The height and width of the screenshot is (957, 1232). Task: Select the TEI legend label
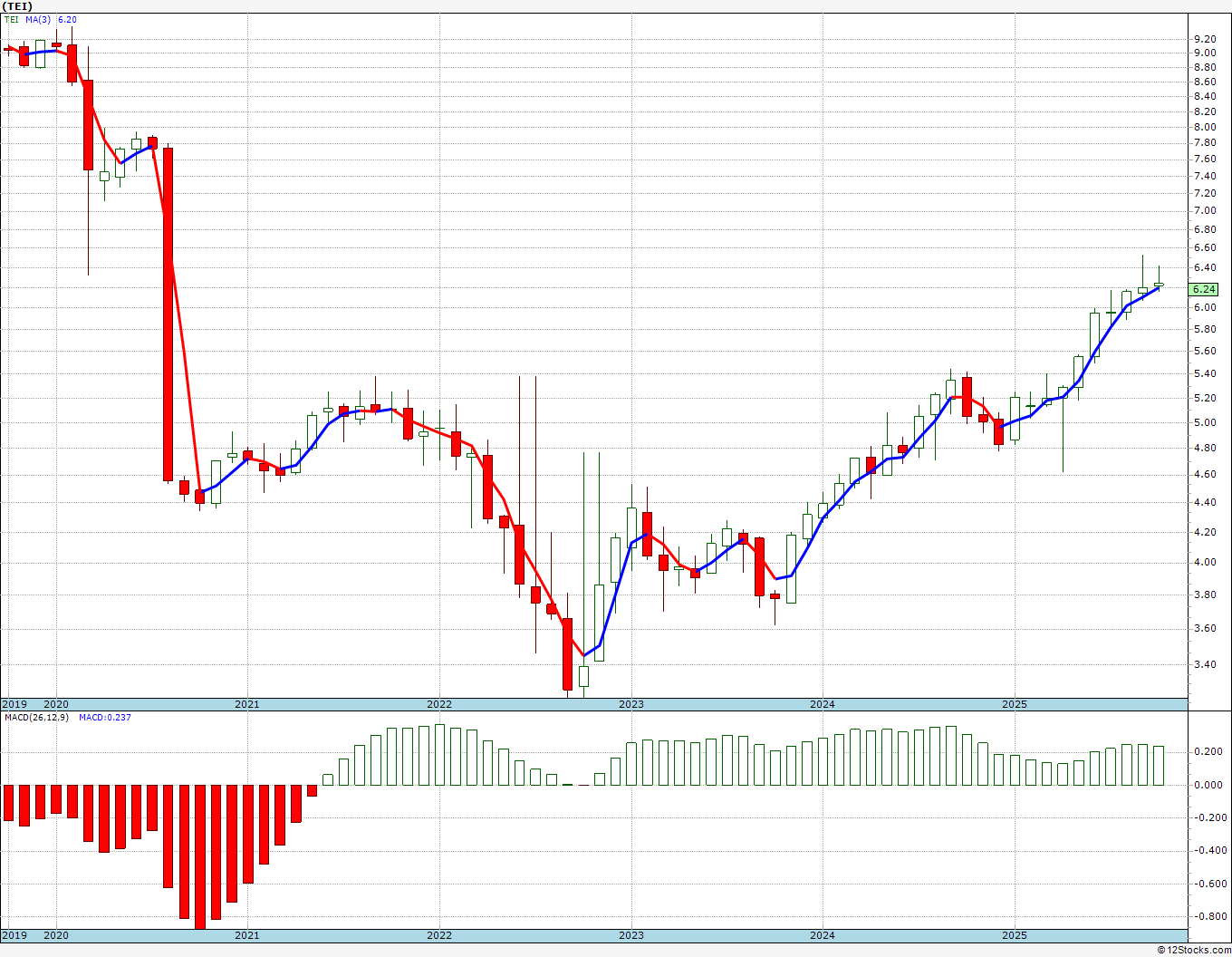coord(10,19)
